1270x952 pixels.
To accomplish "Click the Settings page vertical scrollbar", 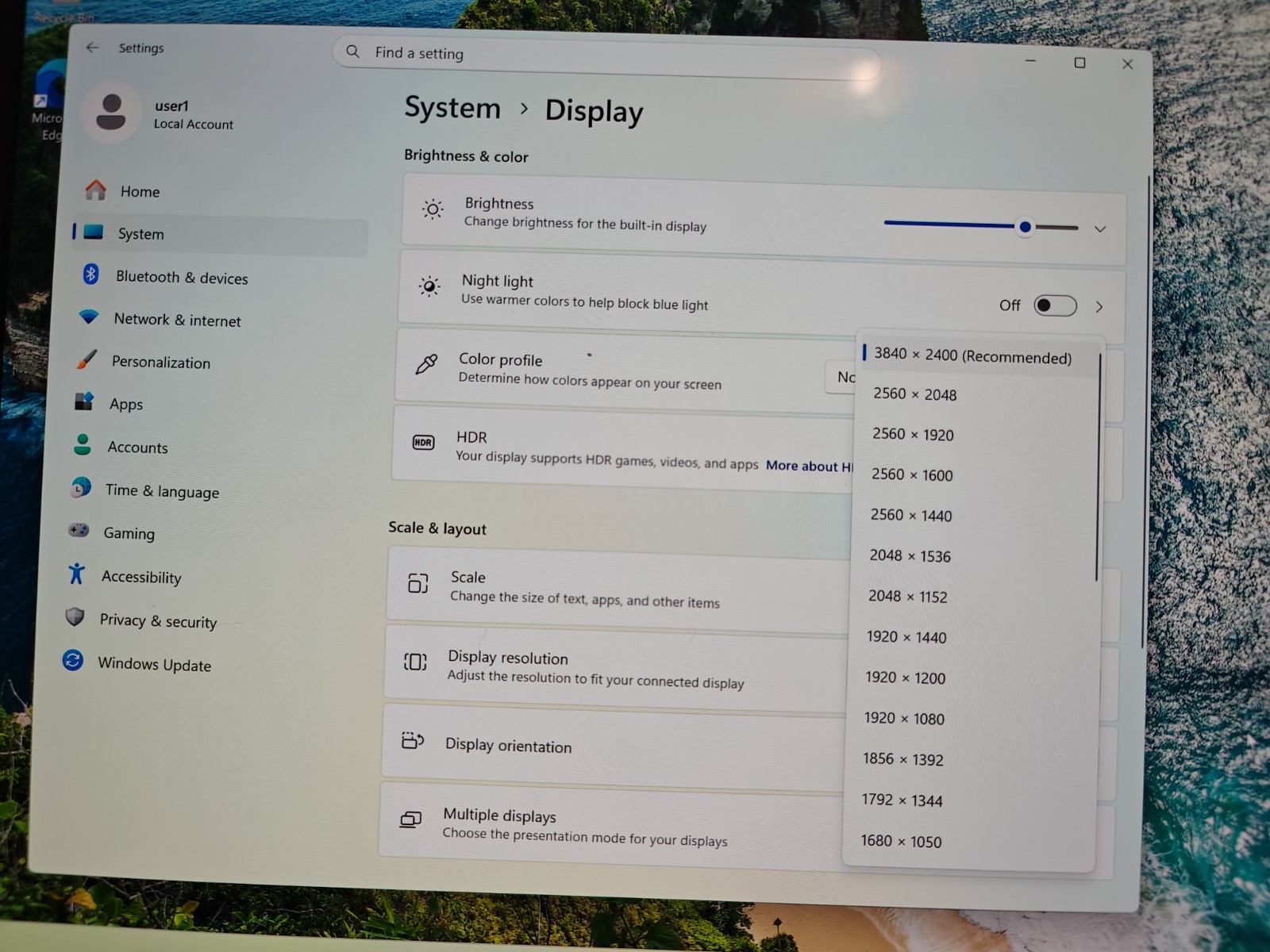I will coord(1145,413).
